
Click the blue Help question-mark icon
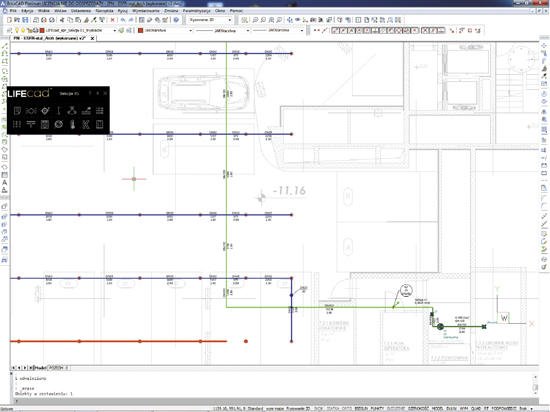click(176, 20)
